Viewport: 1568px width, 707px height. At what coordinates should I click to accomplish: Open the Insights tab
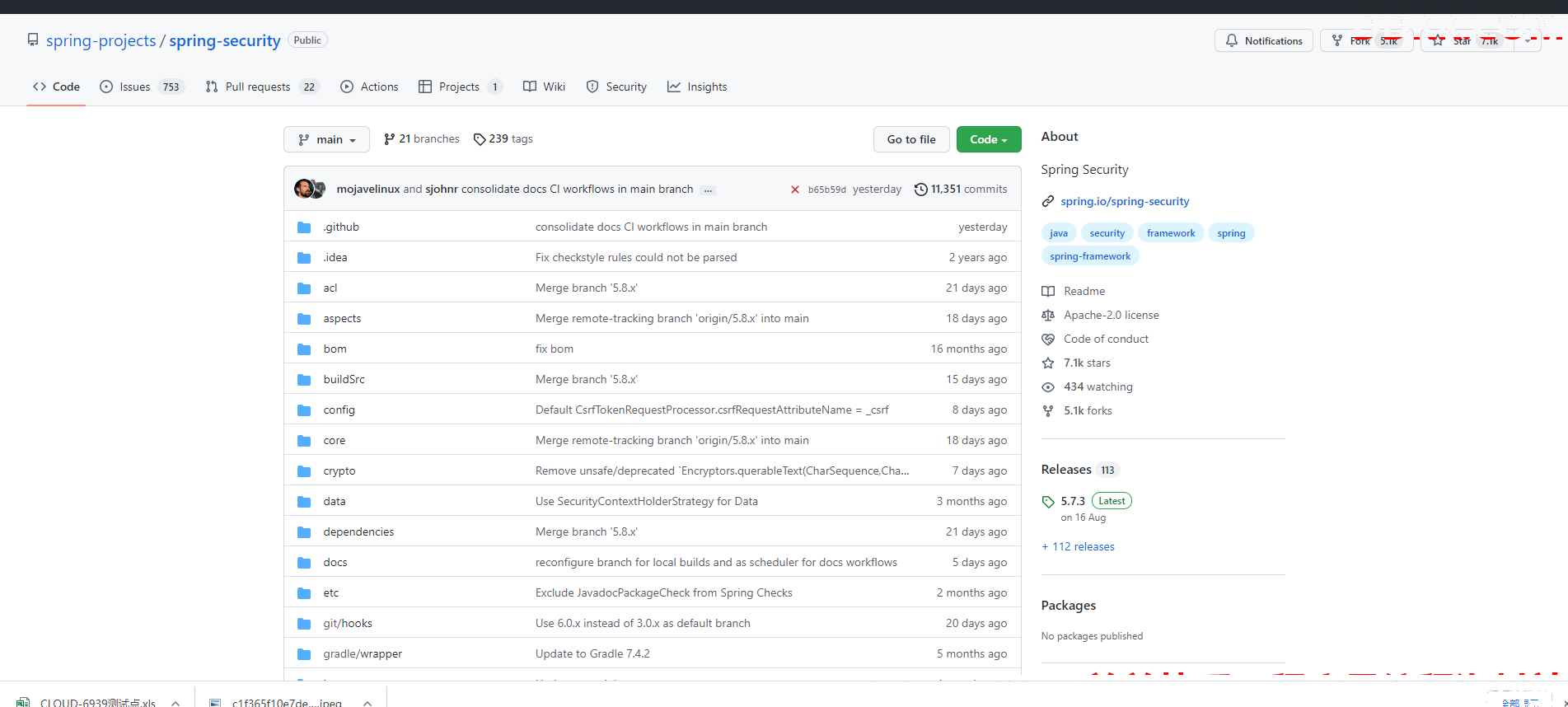point(697,87)
